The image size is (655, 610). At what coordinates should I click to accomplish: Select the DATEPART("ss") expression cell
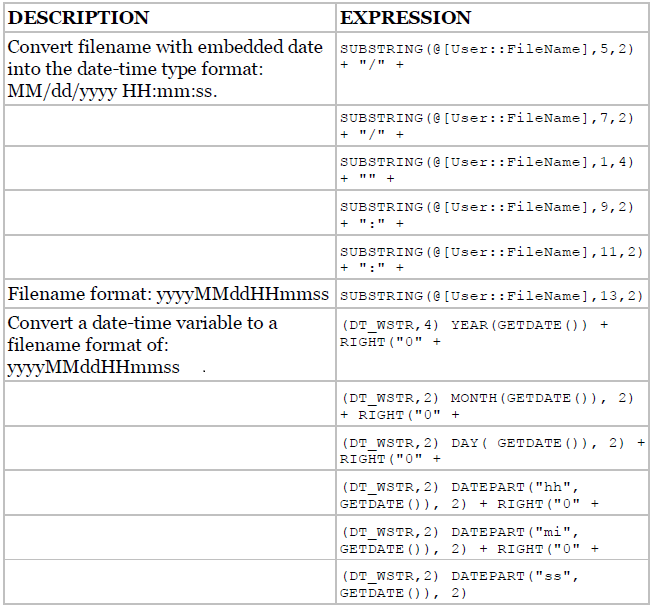point(493,582)
